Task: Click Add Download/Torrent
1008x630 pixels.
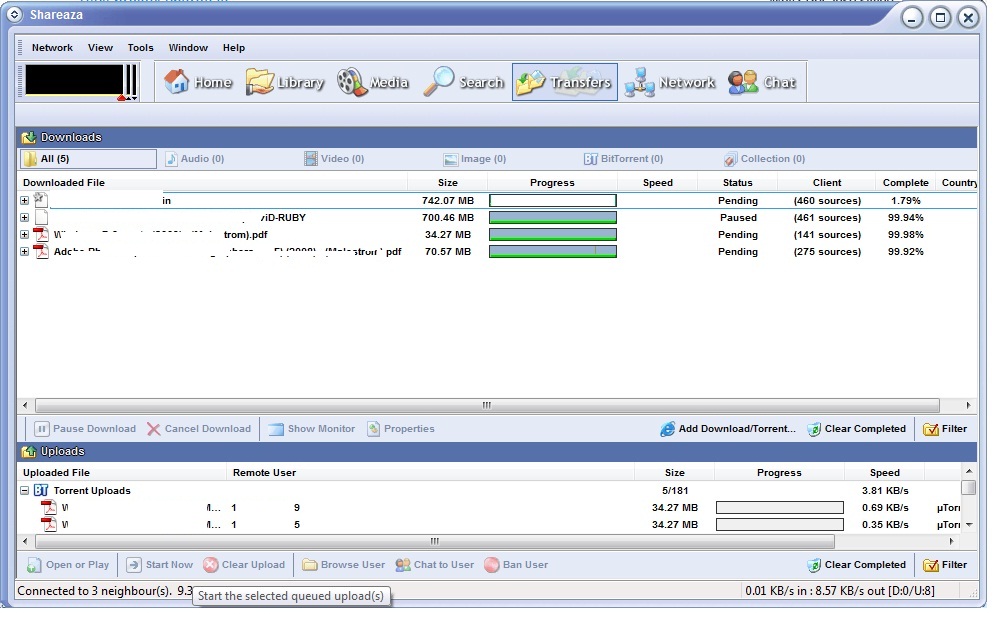Action: point(728,429)
